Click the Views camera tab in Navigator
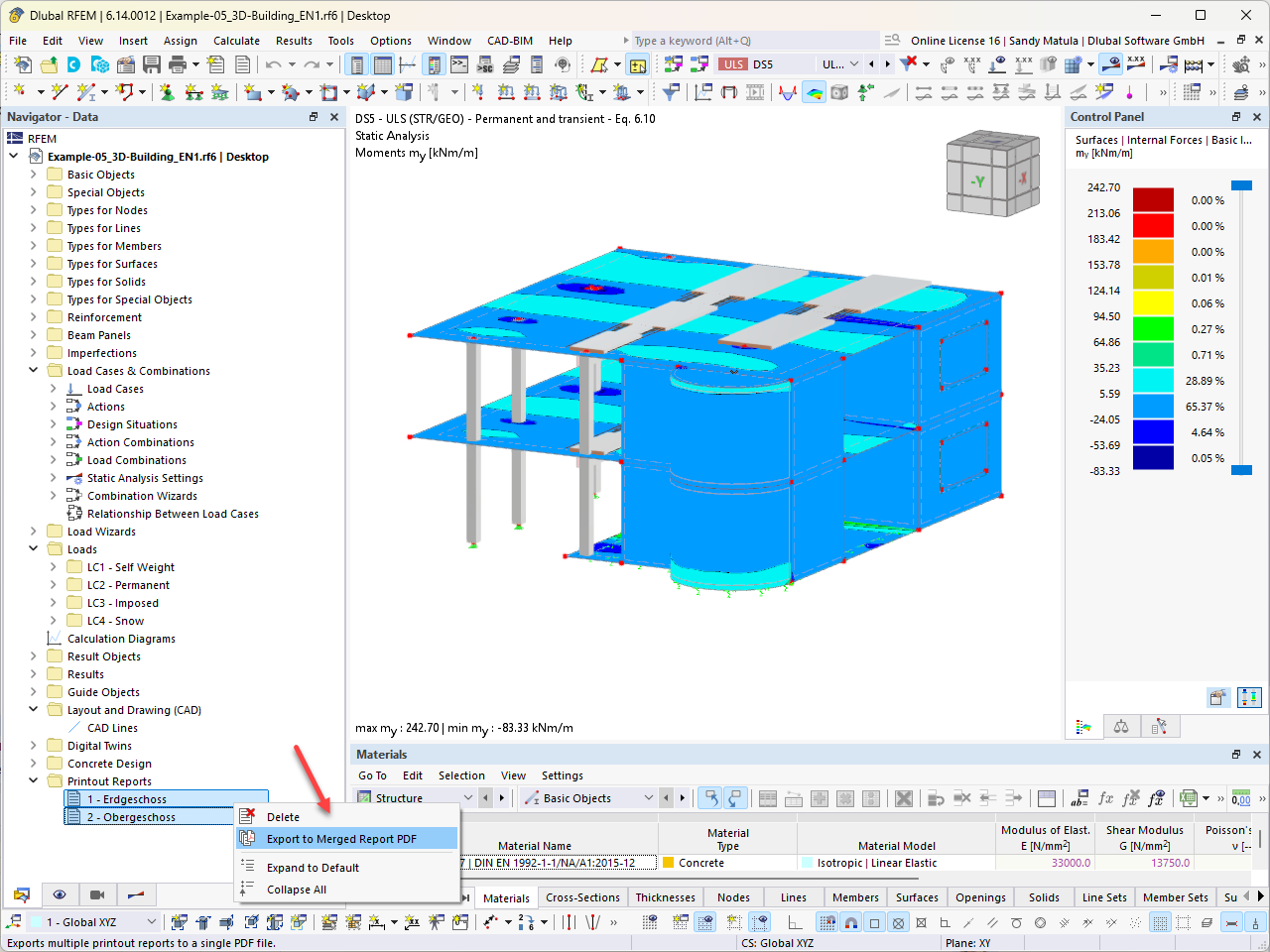 [97, 894]
